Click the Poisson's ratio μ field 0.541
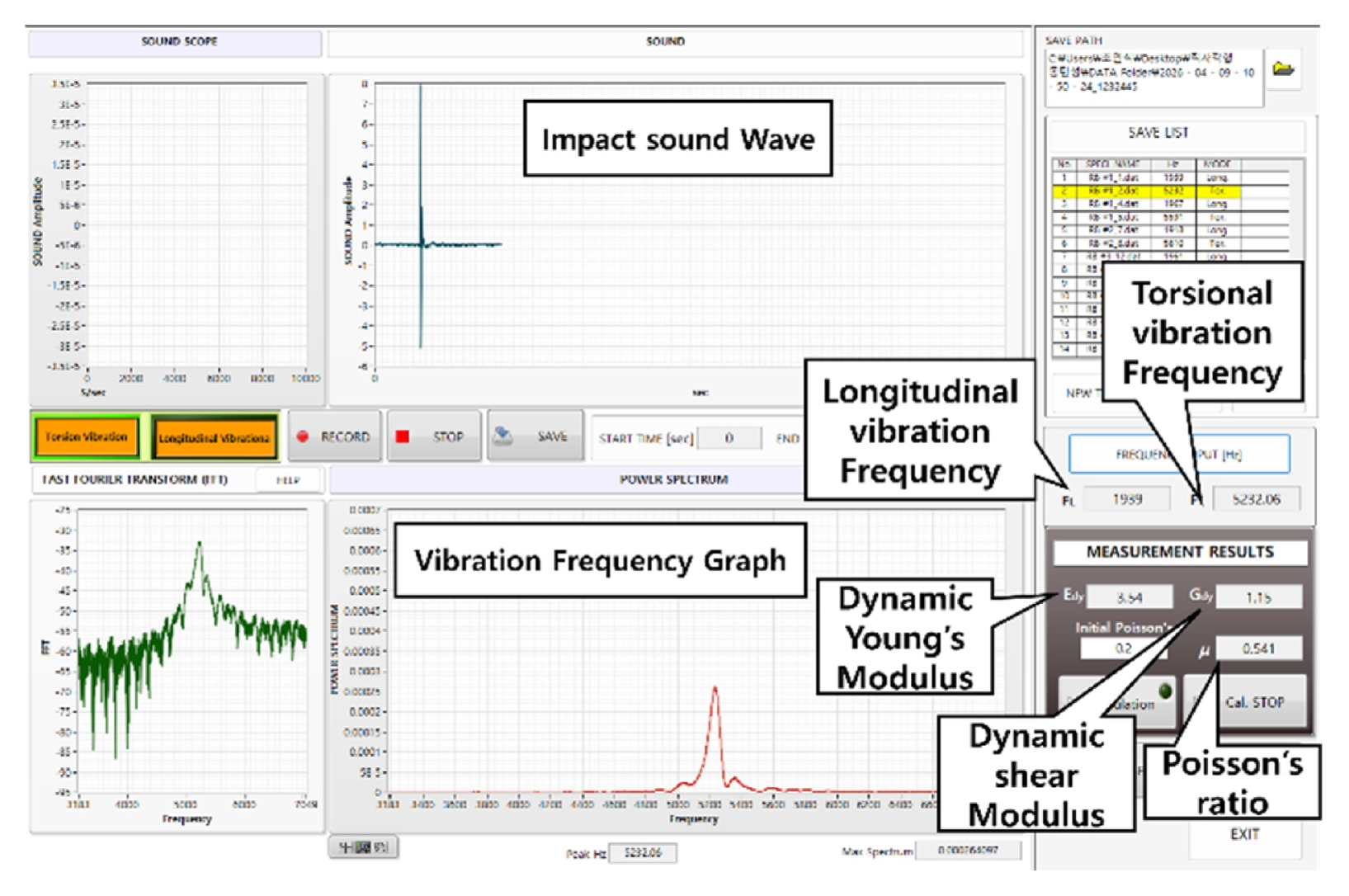This screenshot has width=1349, height=896. [x=1259, y=648]
